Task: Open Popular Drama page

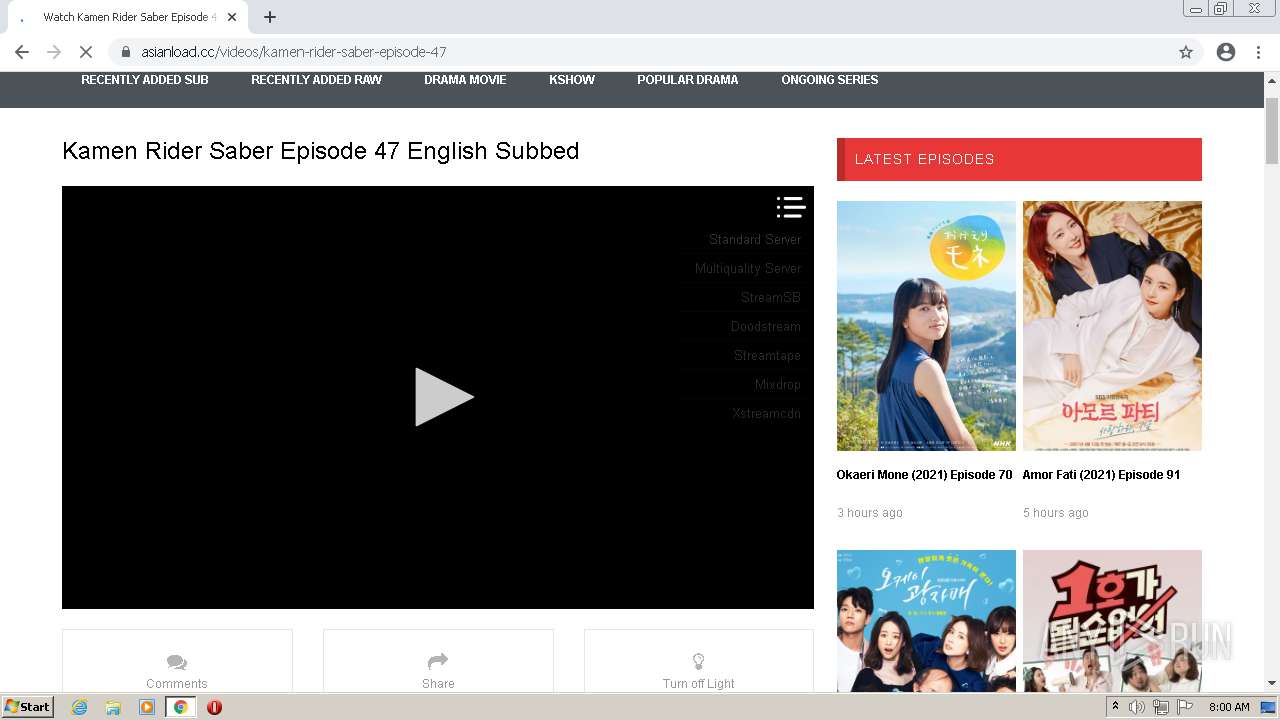Action: pyautogui.click(x=688, y=80)
